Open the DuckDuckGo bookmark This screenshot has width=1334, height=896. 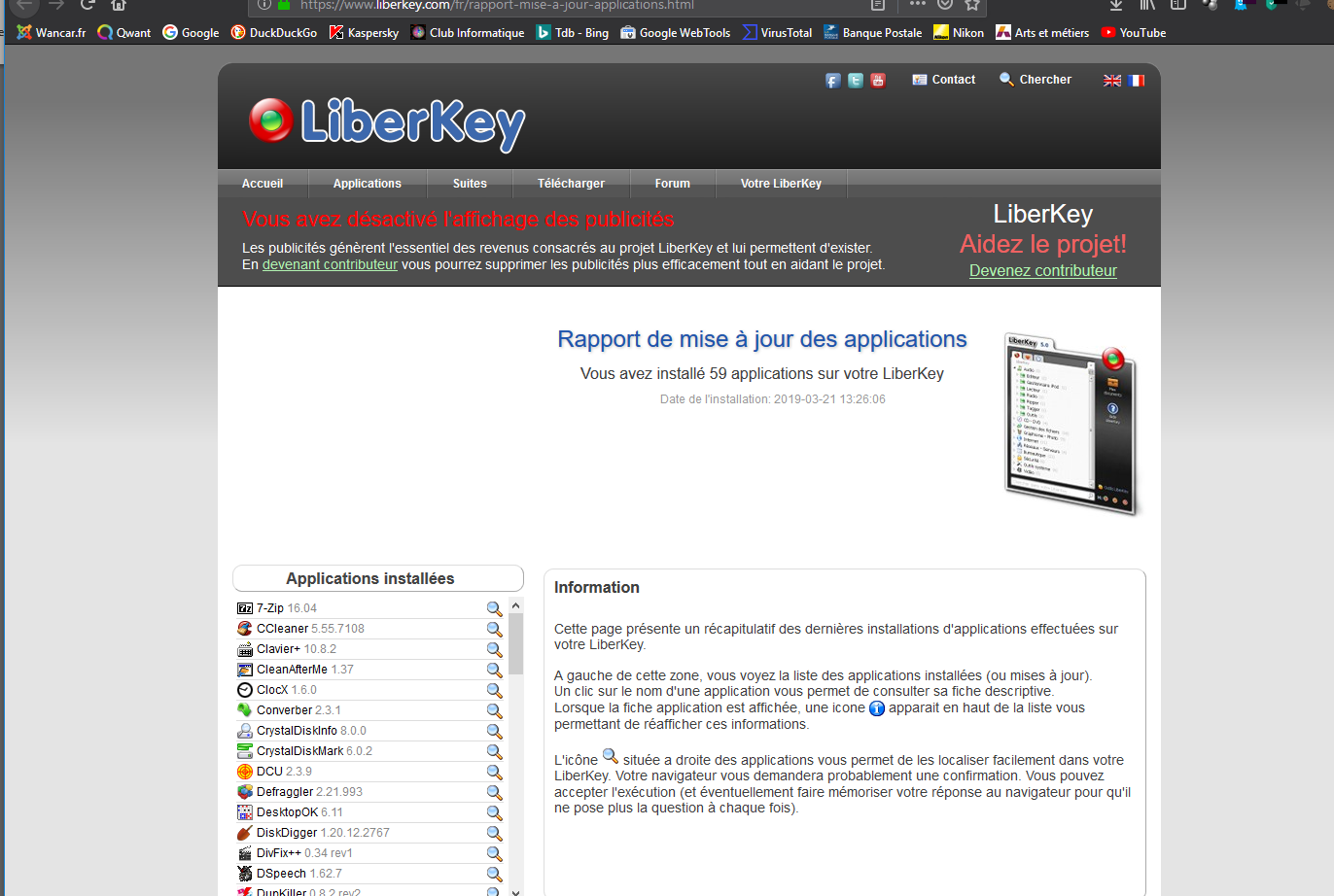(274, 32)
